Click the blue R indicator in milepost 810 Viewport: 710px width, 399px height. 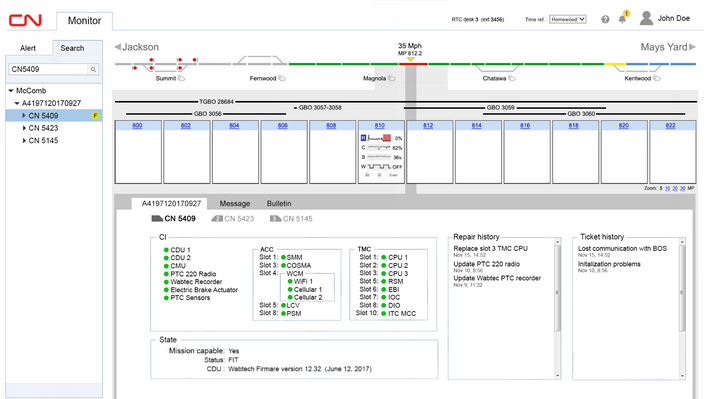point(363,138)
